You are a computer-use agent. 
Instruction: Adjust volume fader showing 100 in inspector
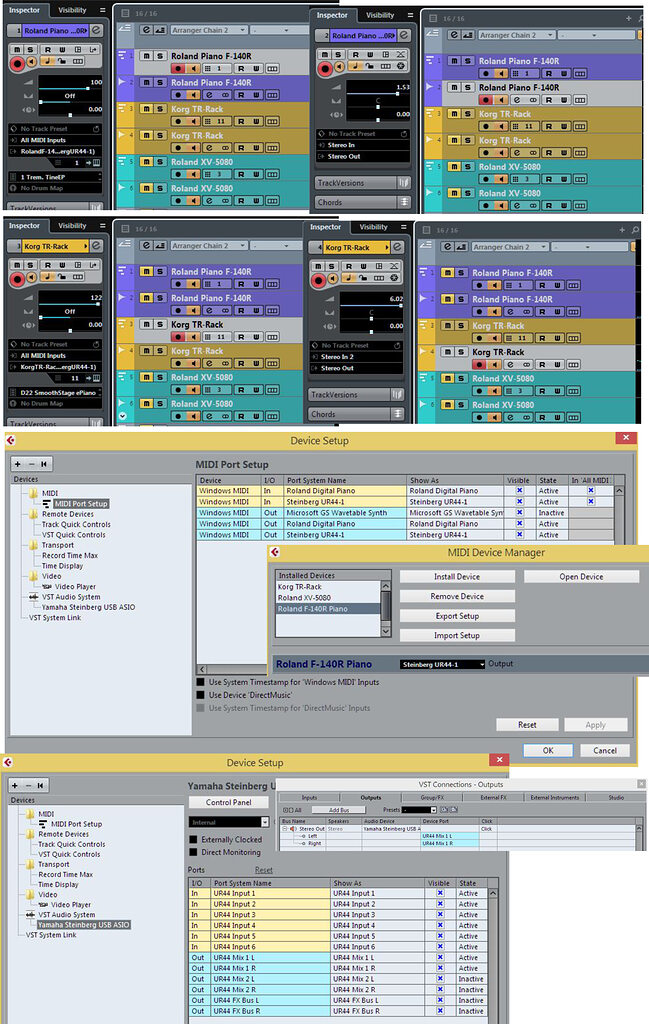[88, 88]
